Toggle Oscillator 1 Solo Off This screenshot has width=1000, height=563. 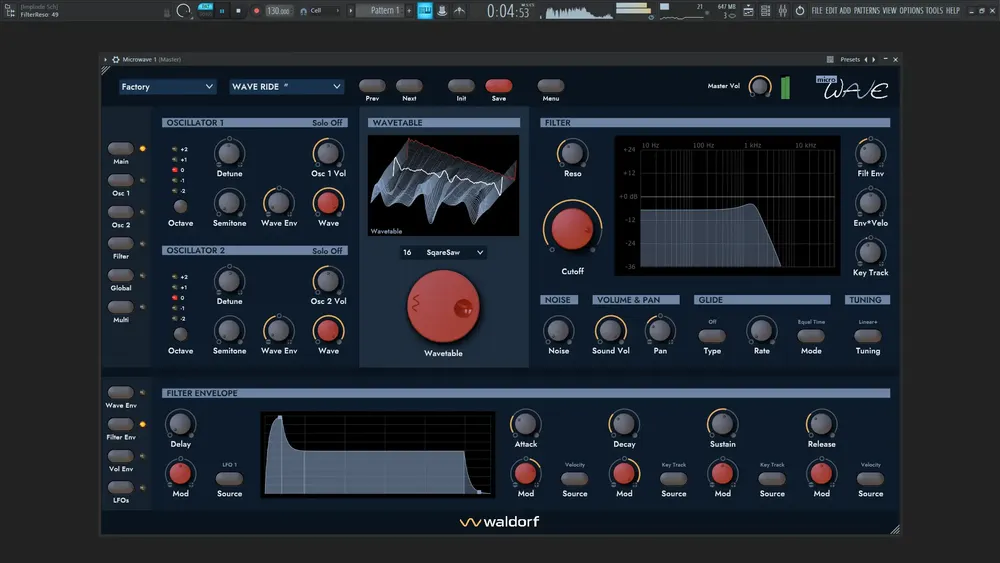[327, 122]
